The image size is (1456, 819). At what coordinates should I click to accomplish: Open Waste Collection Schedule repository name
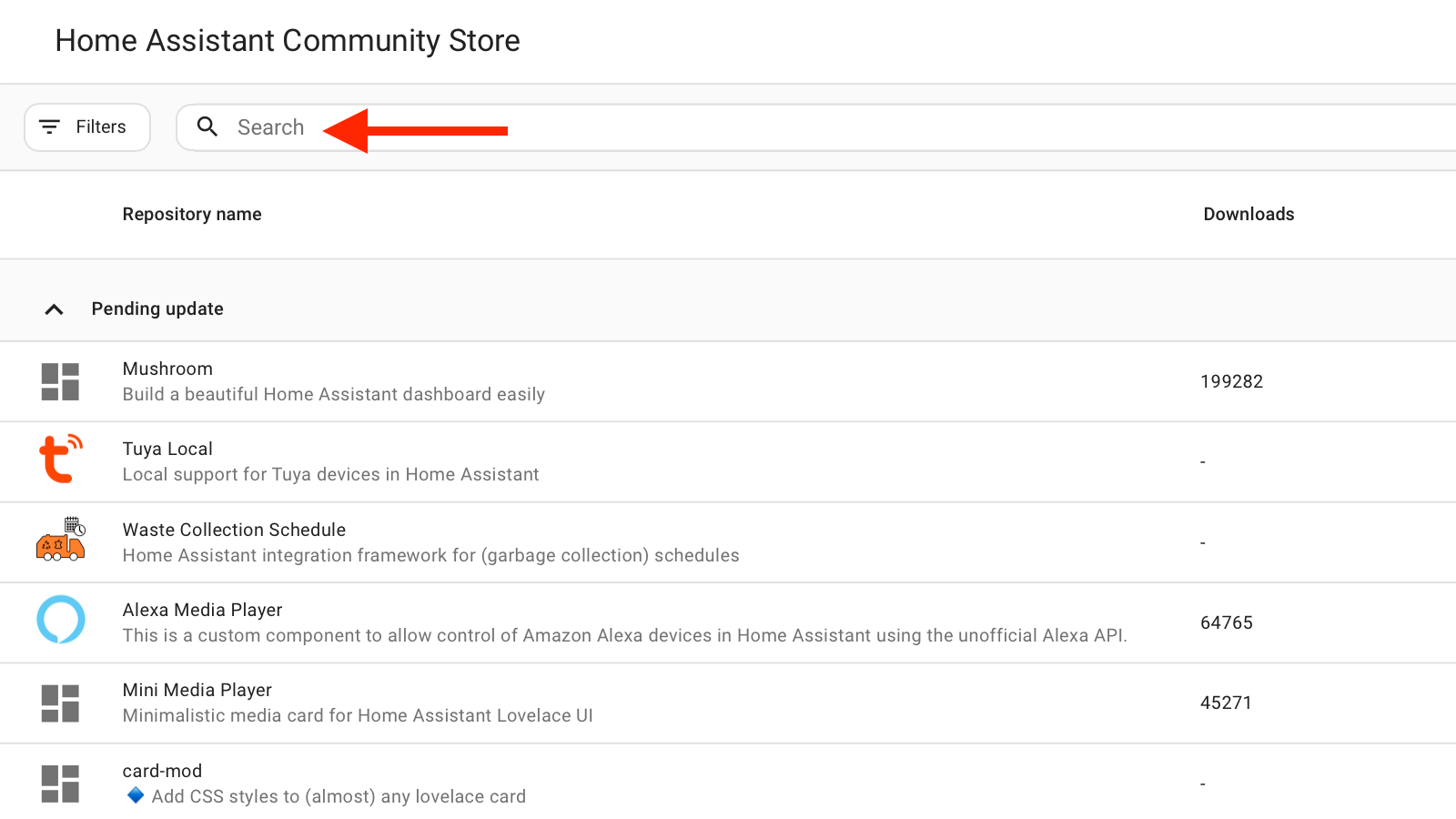pyautogui.click(x=234, y=530)
